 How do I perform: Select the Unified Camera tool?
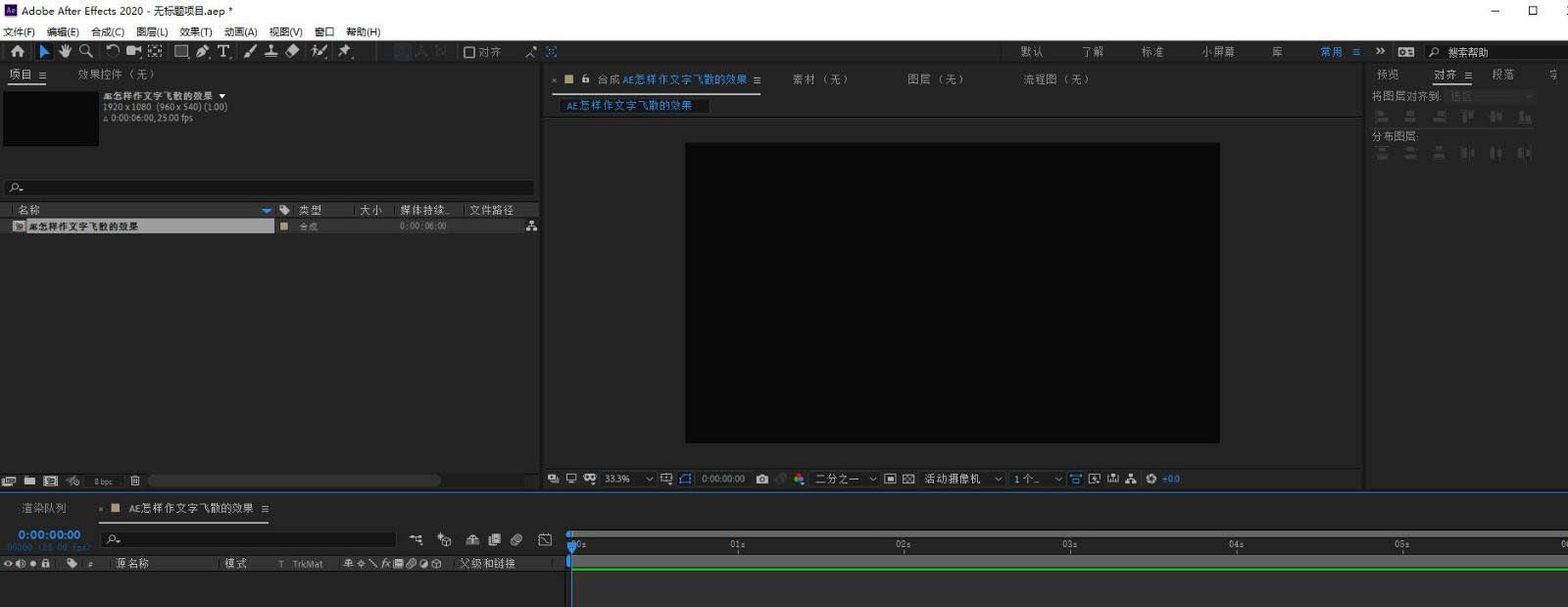click(133, 51)
